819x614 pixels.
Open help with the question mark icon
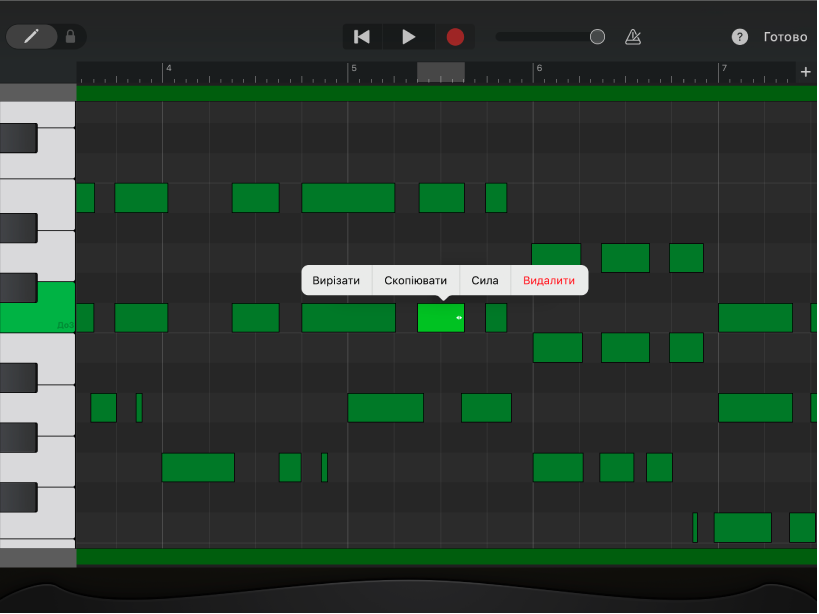click(x=739, y=37)
